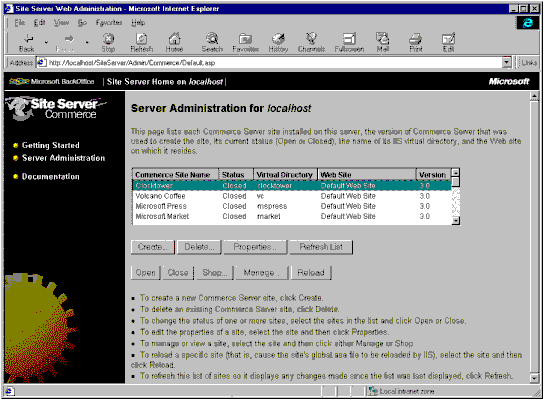Open the Mail toolbar icon
Viewport: 544px width, 402px height.
coord(383,42)
